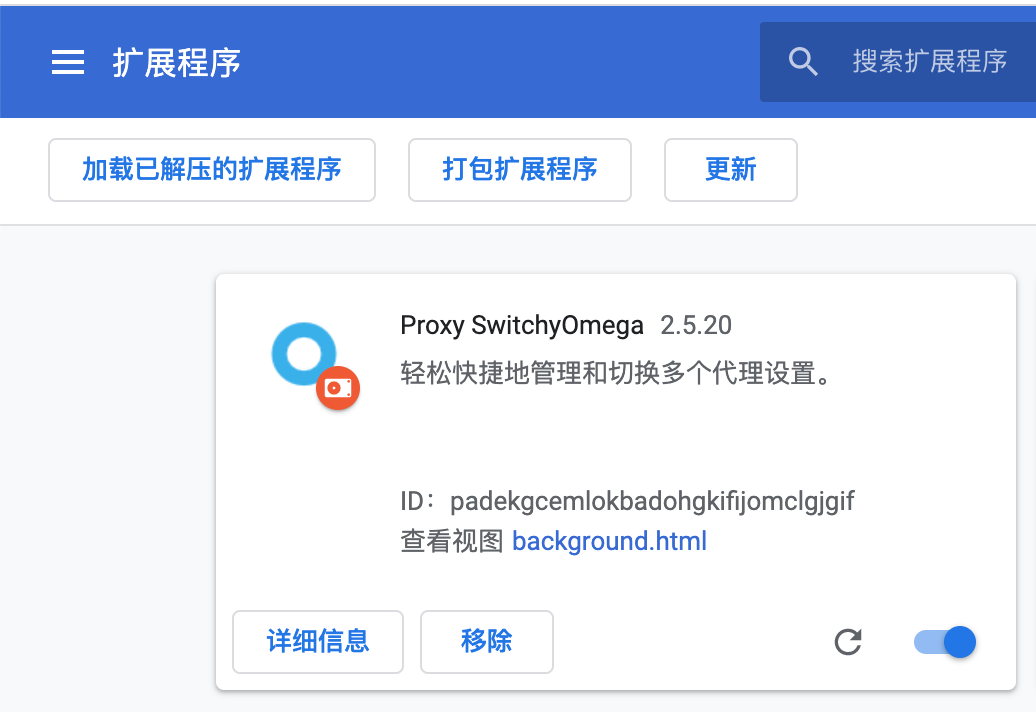Click the Proxy SwitchyOmega name text
Viewport: 1036px width, 712px height.
click(522, 325)
